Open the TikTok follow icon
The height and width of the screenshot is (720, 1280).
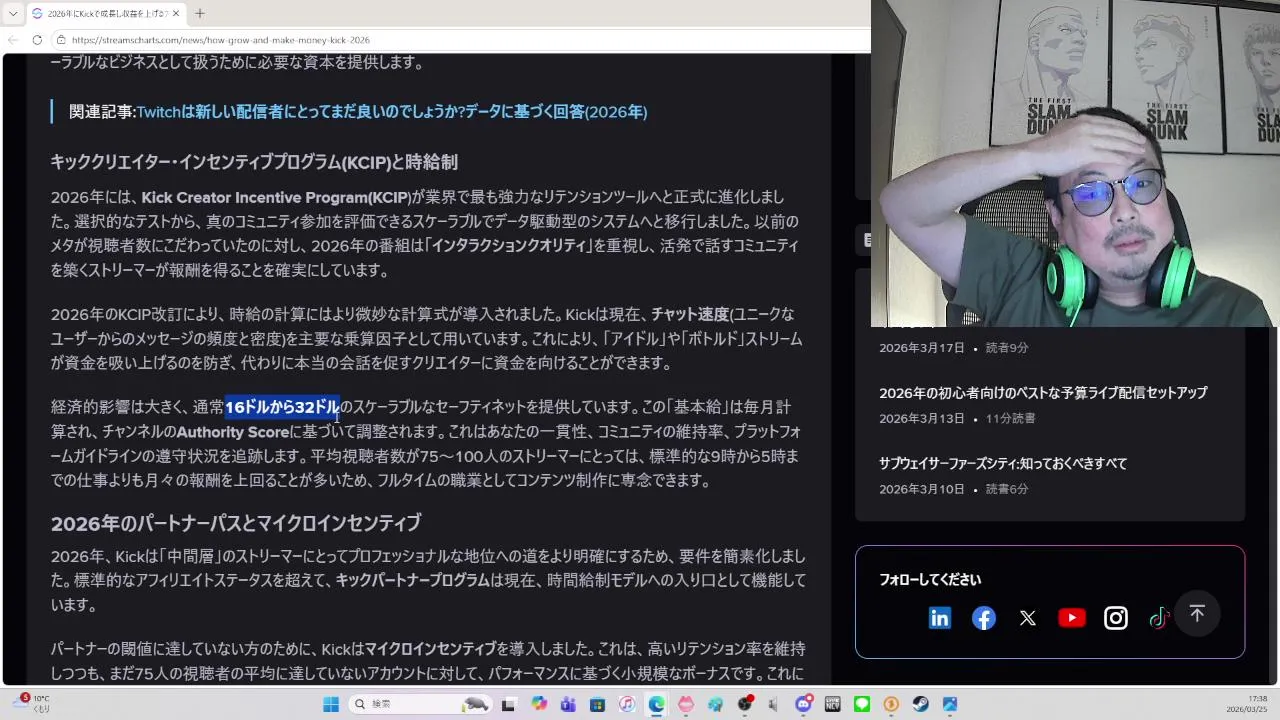point(1159,618)
